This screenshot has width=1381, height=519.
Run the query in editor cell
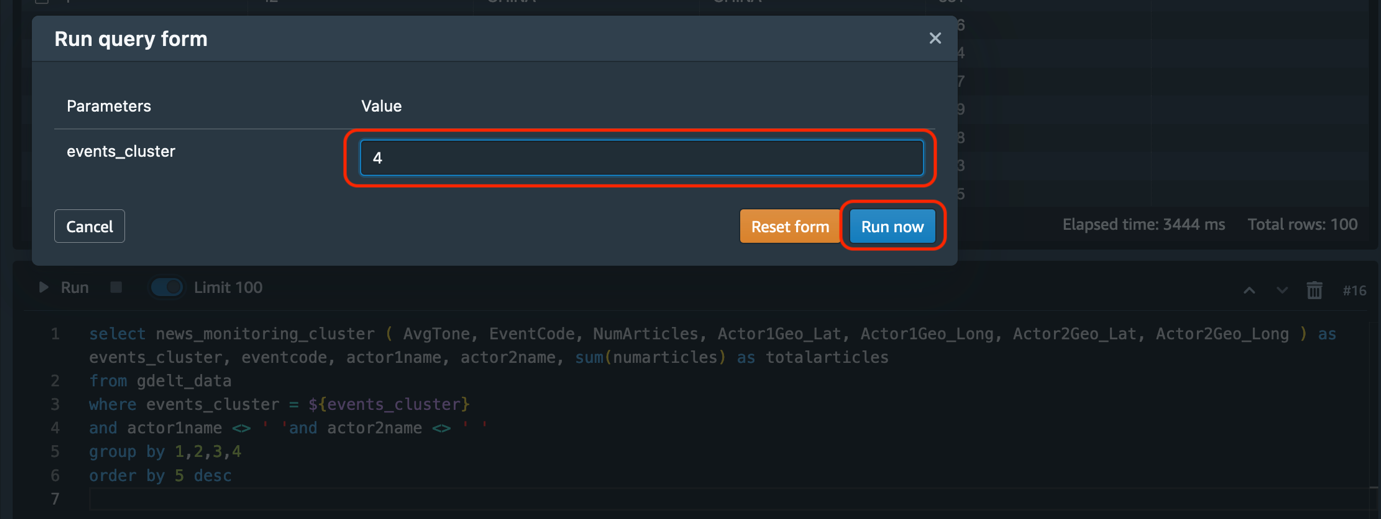63,288
